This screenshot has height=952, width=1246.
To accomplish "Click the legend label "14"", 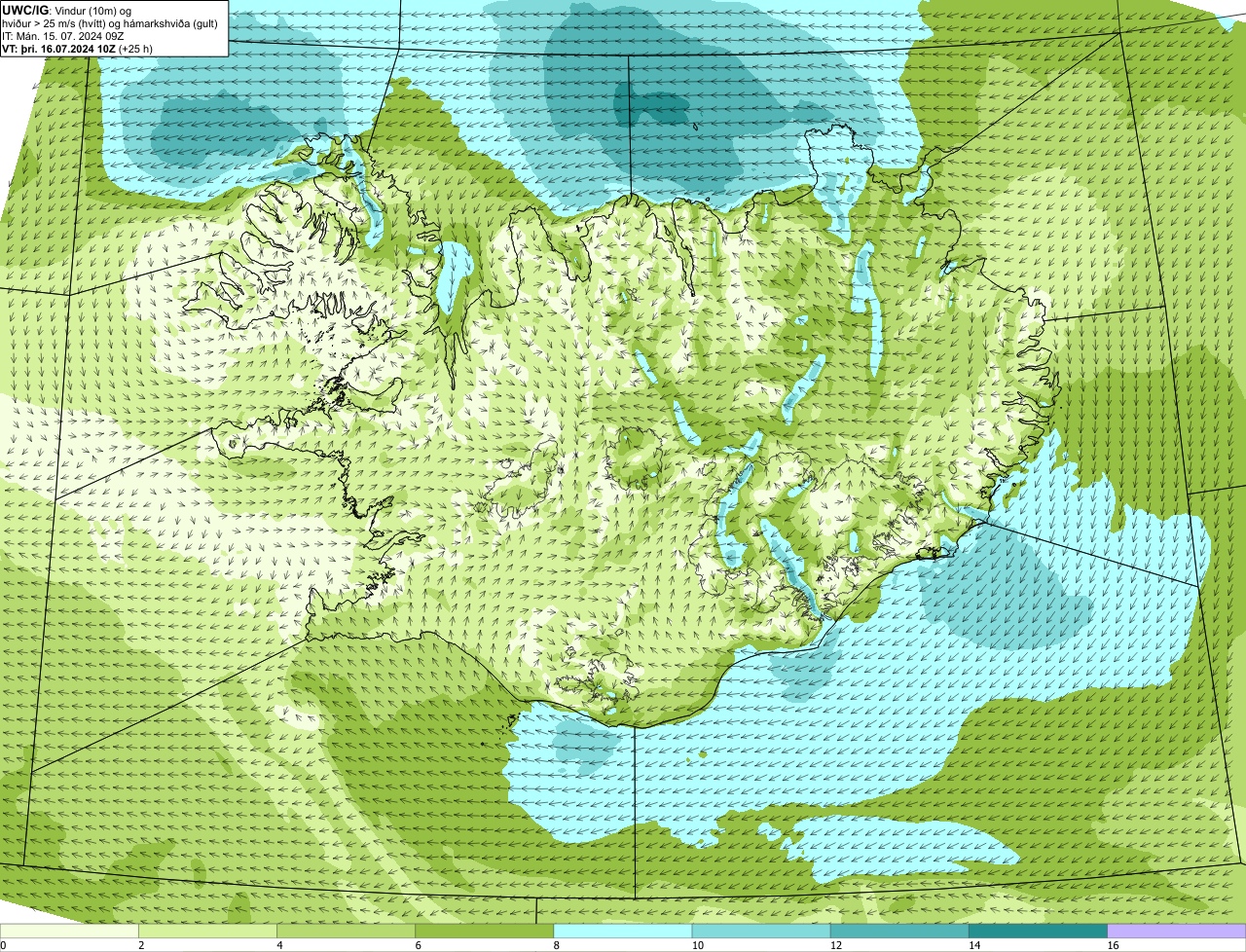I will [973, 945].
